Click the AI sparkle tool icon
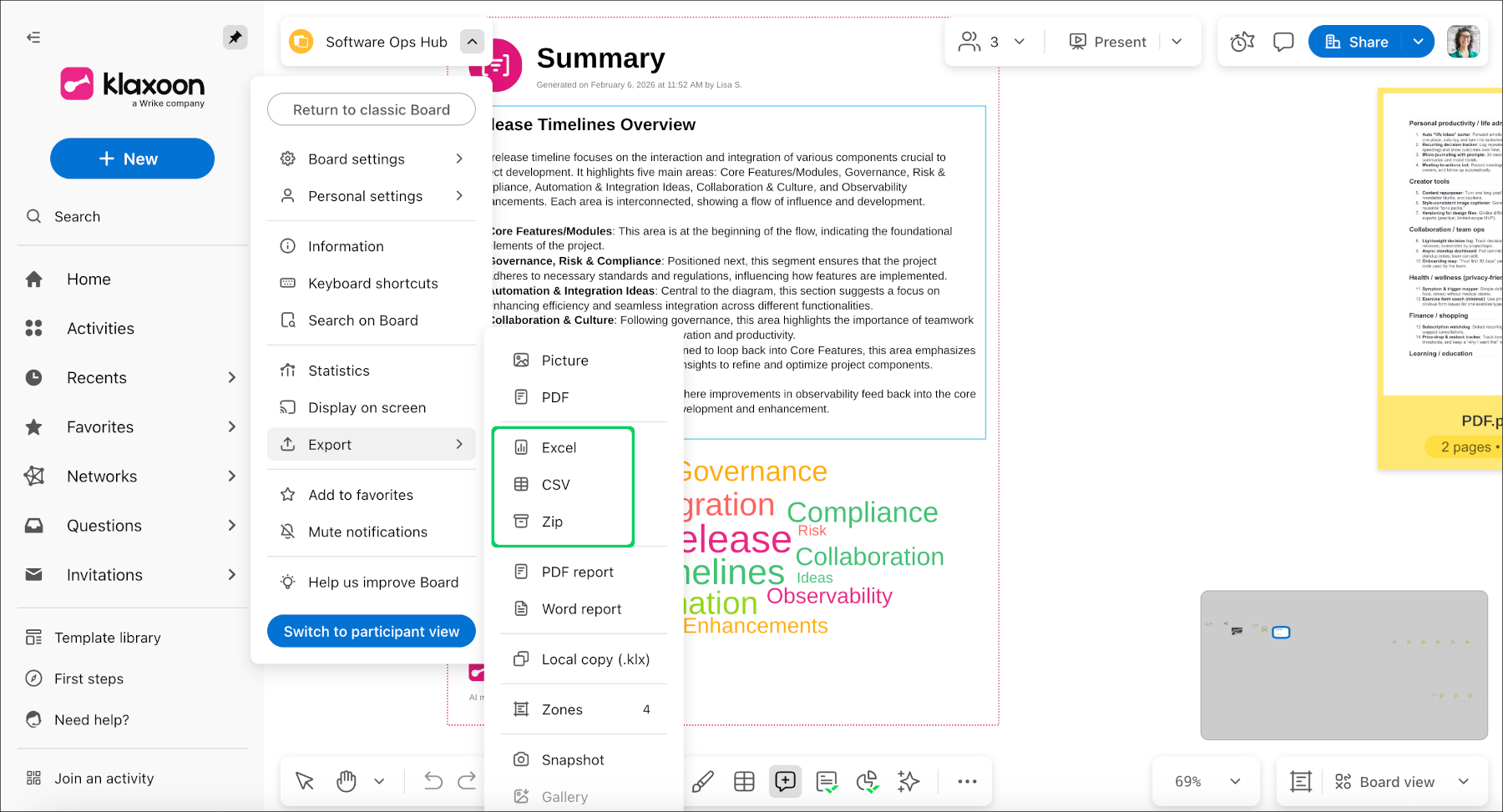1503x812 pixels. [x=908, y=781]
